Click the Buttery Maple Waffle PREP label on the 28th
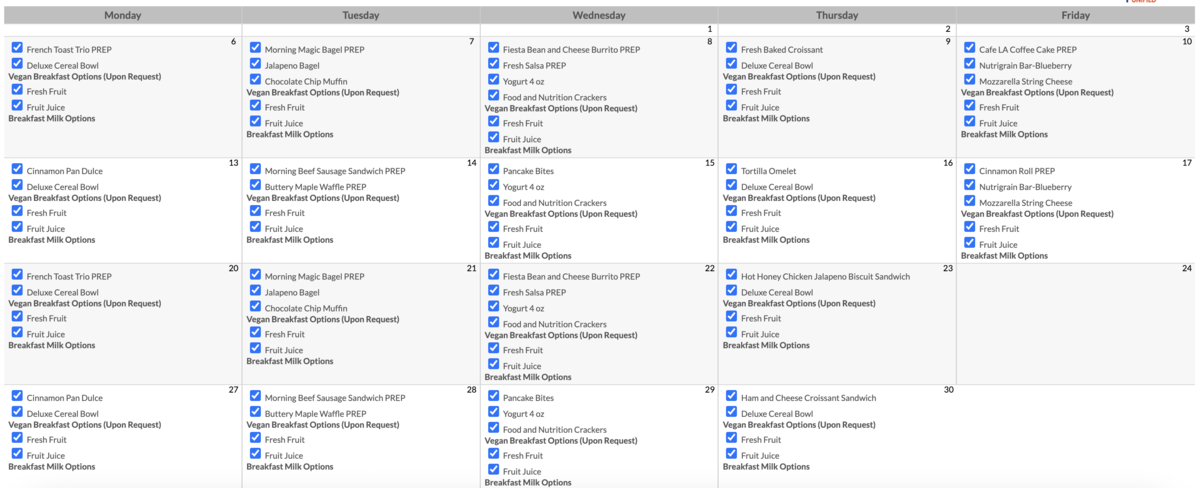1200x488 pixels. click(x=315, y=414)
